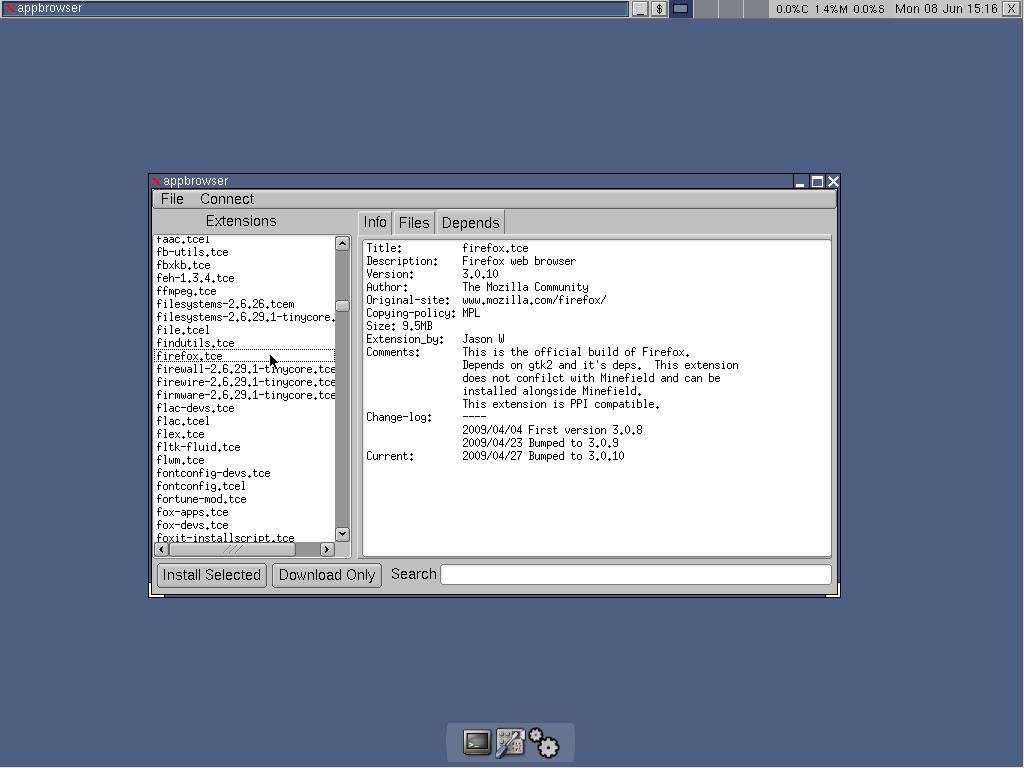The height and width of the screenshot is (768, 1024).
Task: Select firmware-2.6.29.1-tinycore.tce entry
Action: 244,396
